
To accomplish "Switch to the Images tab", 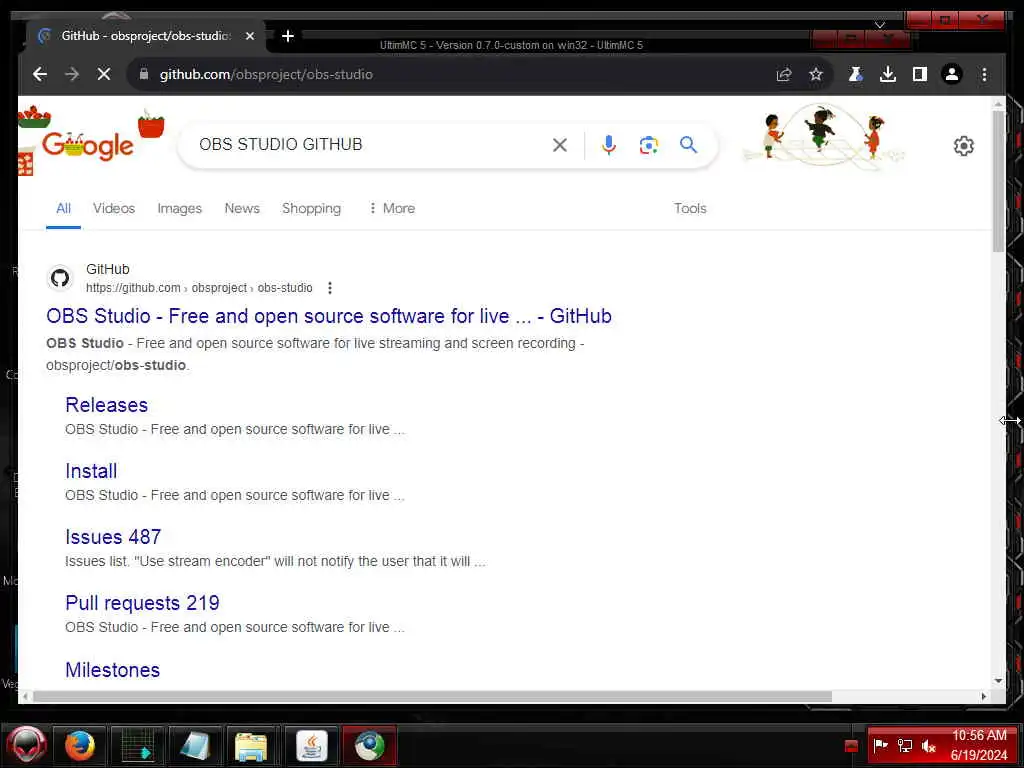I will pyautogui.click(x=180, y=208).
